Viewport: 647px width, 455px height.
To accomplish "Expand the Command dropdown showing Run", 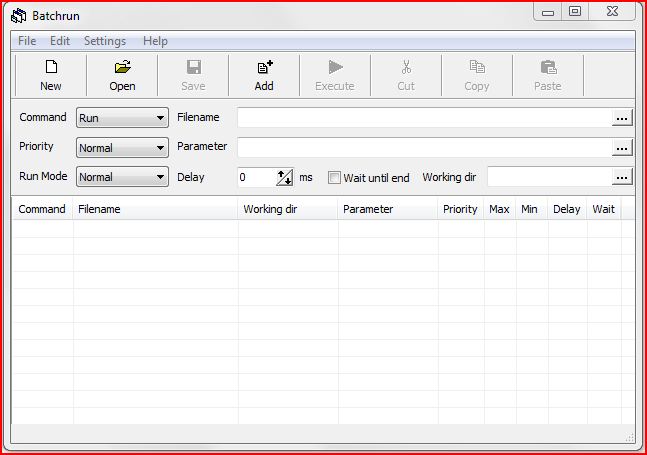I will coord(122,118).
